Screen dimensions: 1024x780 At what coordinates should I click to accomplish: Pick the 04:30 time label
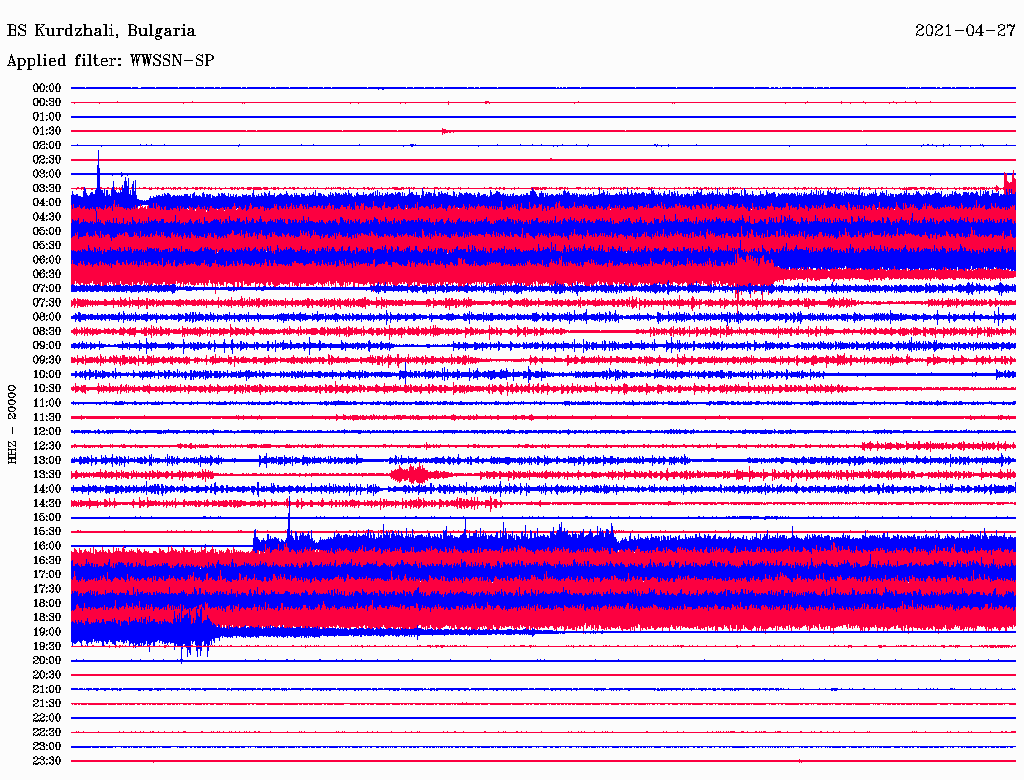[47, 217]
